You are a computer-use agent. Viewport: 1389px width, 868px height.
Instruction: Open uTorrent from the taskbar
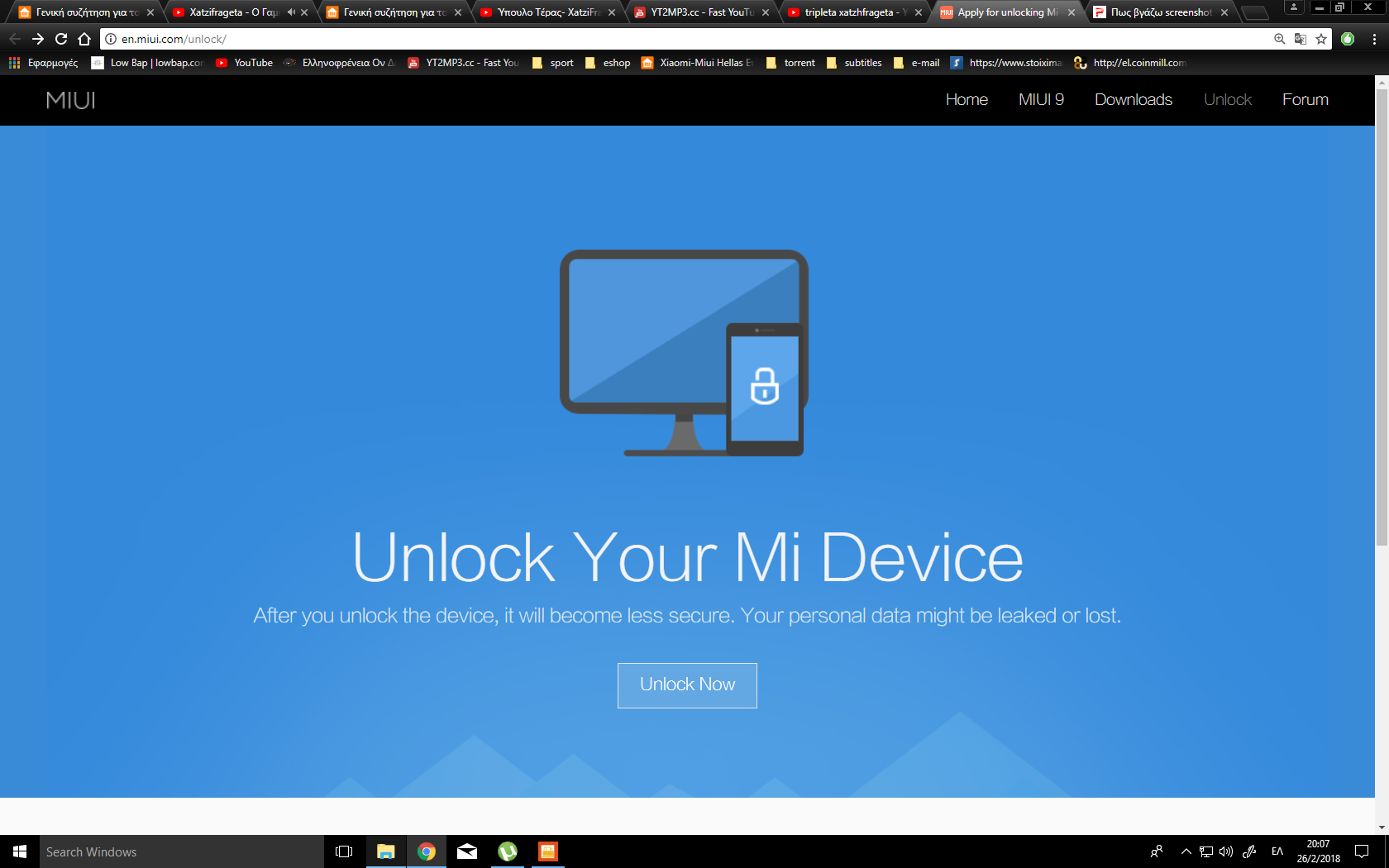(x=508, y=851)
